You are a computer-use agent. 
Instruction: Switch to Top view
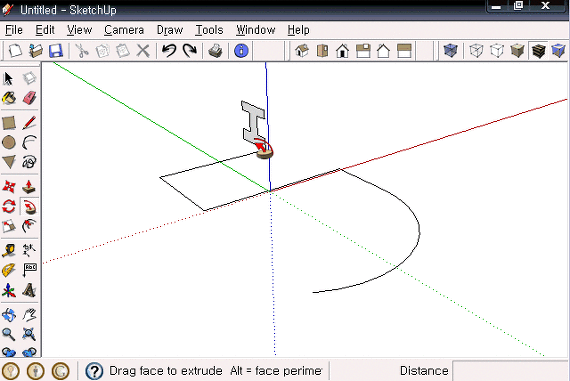click(322, 51)
